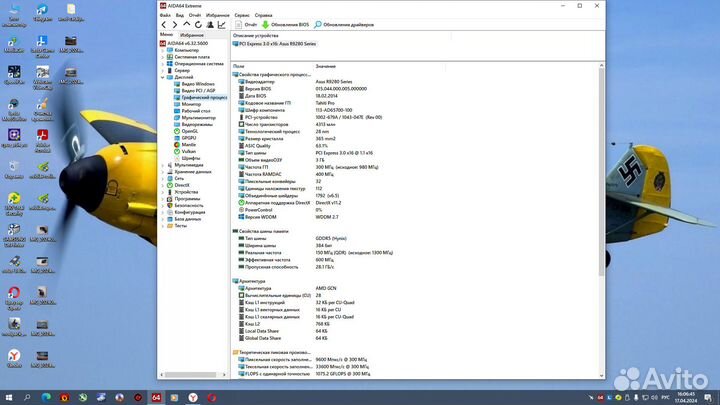This screenshot has height=405, width=720.
Task: Select the Тесты tree item
Action: [x=177, y=226]
